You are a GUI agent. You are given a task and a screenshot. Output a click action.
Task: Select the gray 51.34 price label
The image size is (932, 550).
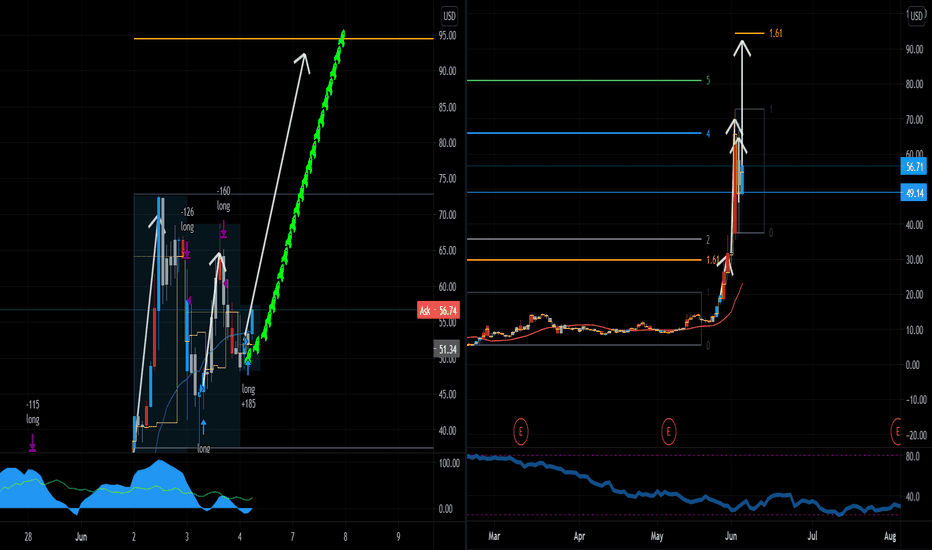[x=446, y=349]
